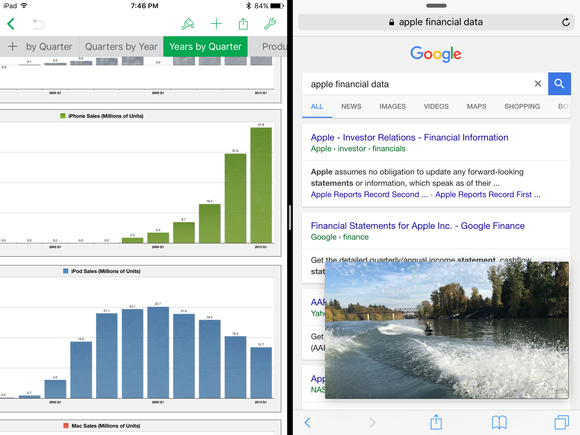The image size is (580, 435).
Task: Switch to IMAGES results
Action: click(x=392, y=107)
